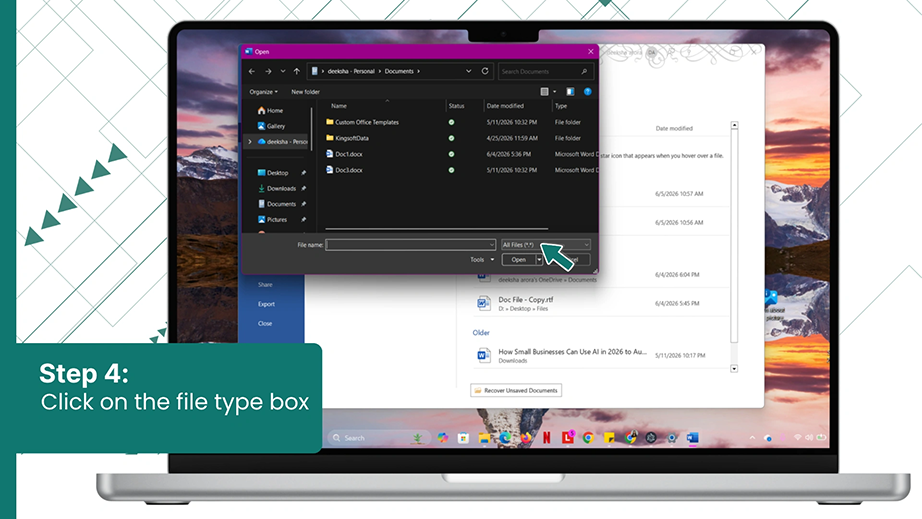Viewport: 922px width, 519px height.
Task: Open the view options dropdown arrow
Action: pos(554,92)
